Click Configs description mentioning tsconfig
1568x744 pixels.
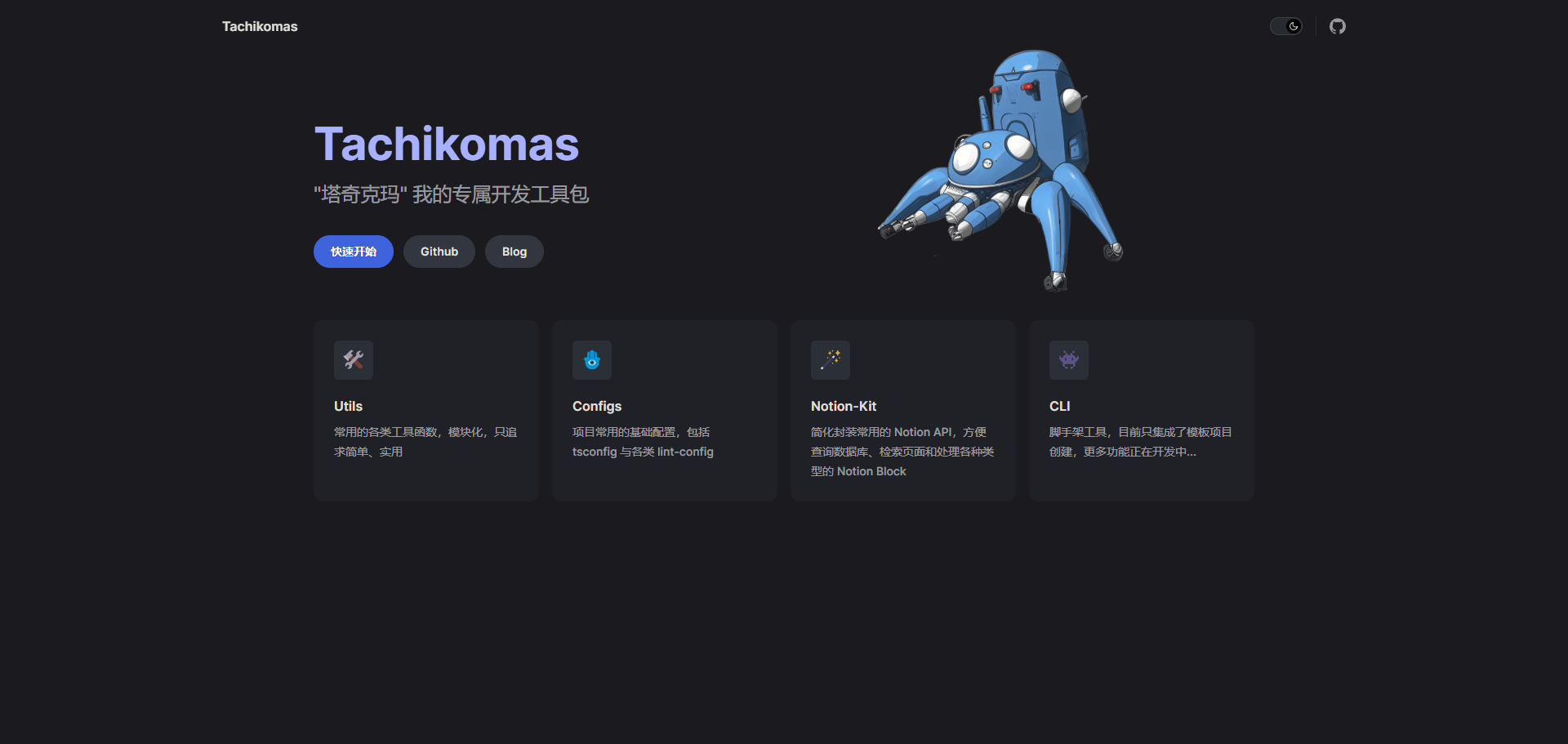tap(643, 442)
